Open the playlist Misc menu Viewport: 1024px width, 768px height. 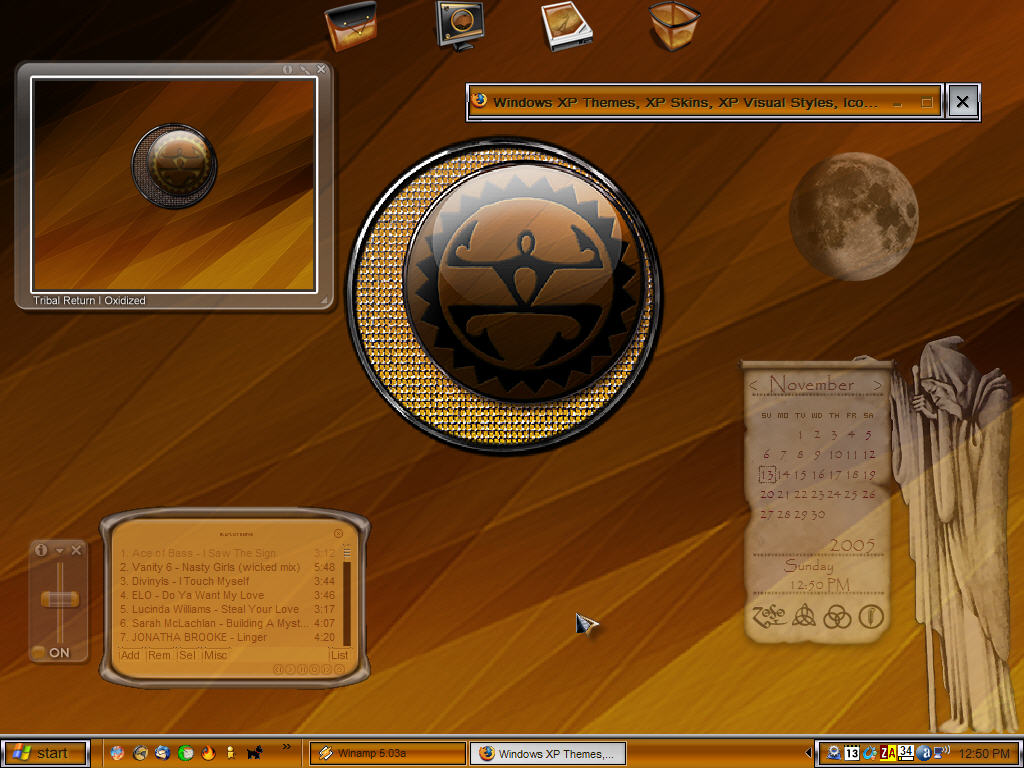click(216, 655)
